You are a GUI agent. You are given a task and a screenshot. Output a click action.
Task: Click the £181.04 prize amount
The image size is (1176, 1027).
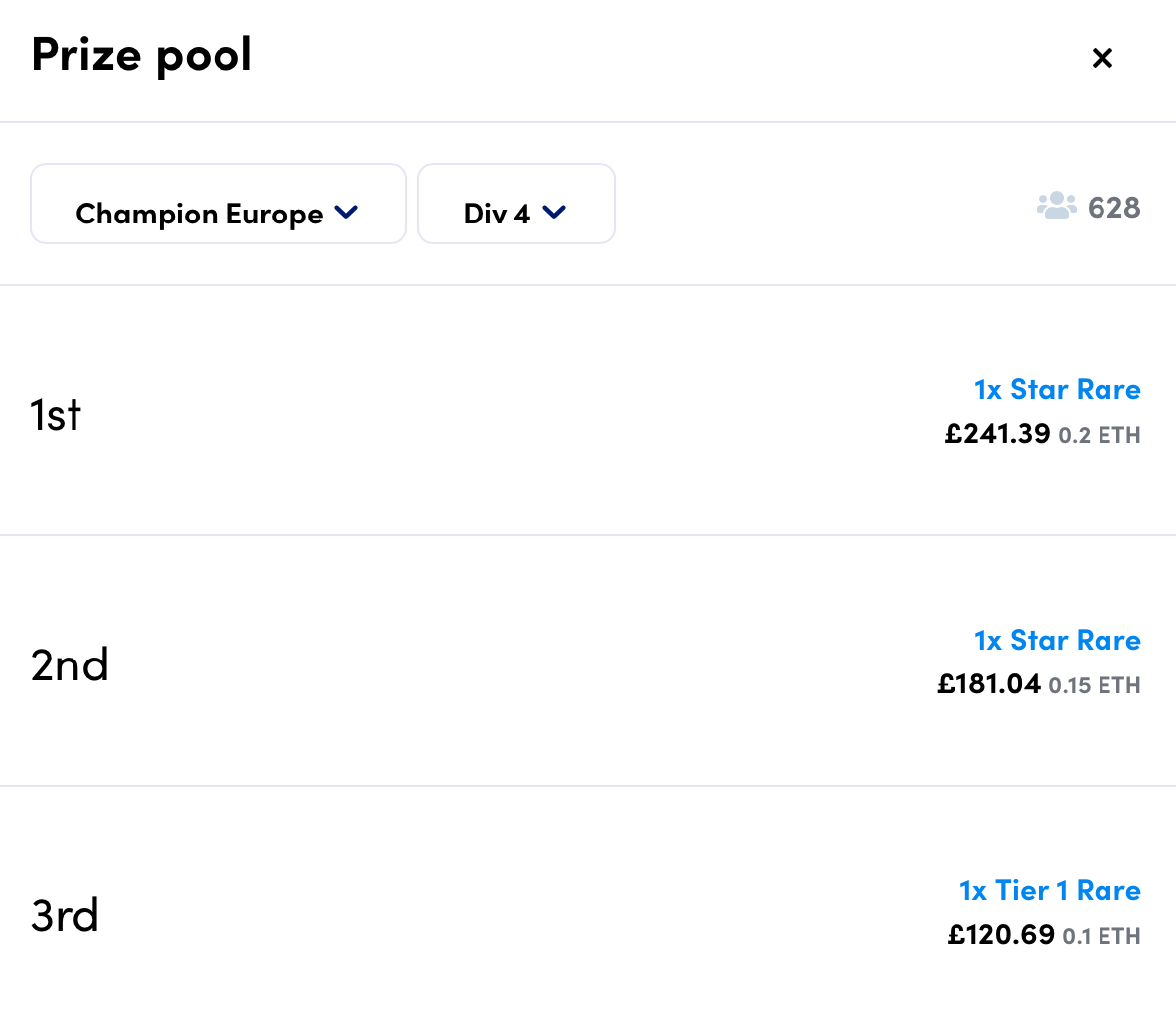tap(988, 684)
